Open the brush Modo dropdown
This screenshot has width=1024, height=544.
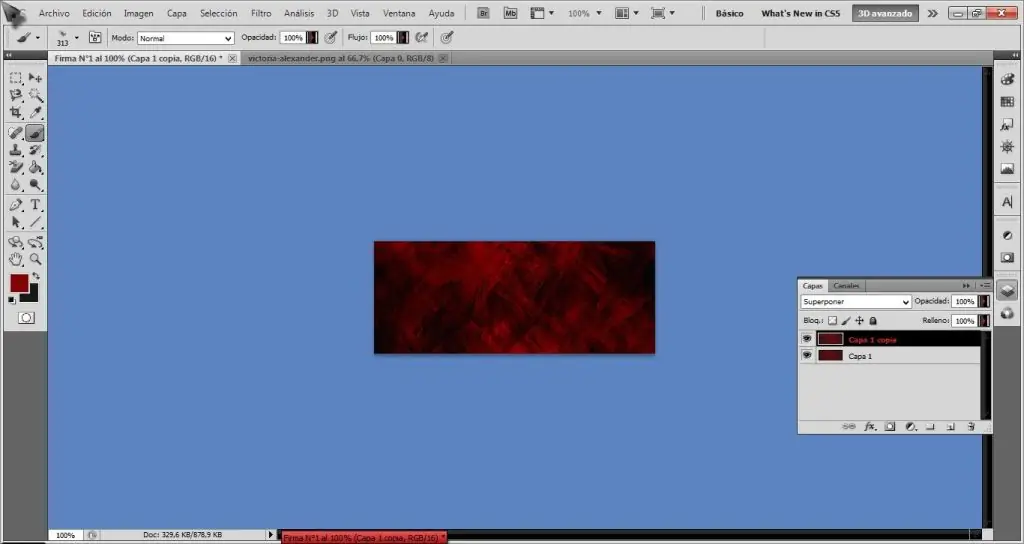[185, 39]
